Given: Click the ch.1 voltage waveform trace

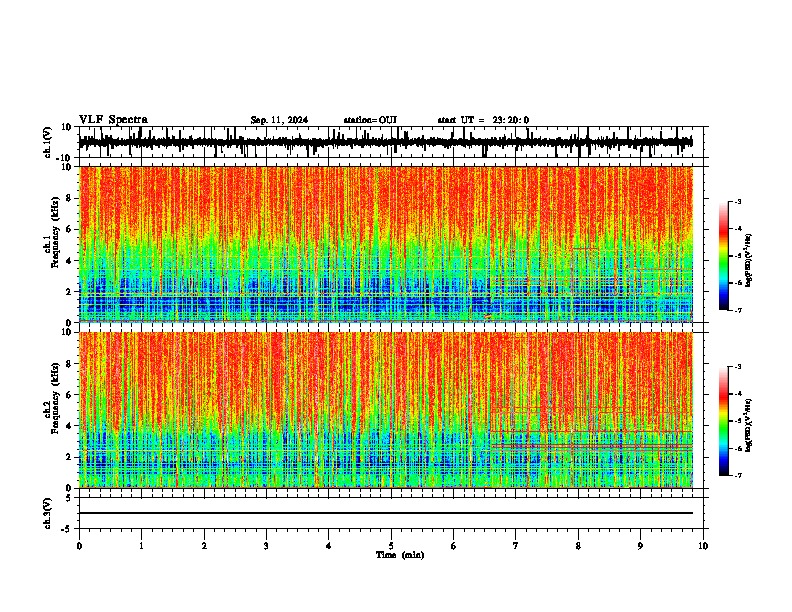Looking at the screenshot, I should tap(385, 143).
